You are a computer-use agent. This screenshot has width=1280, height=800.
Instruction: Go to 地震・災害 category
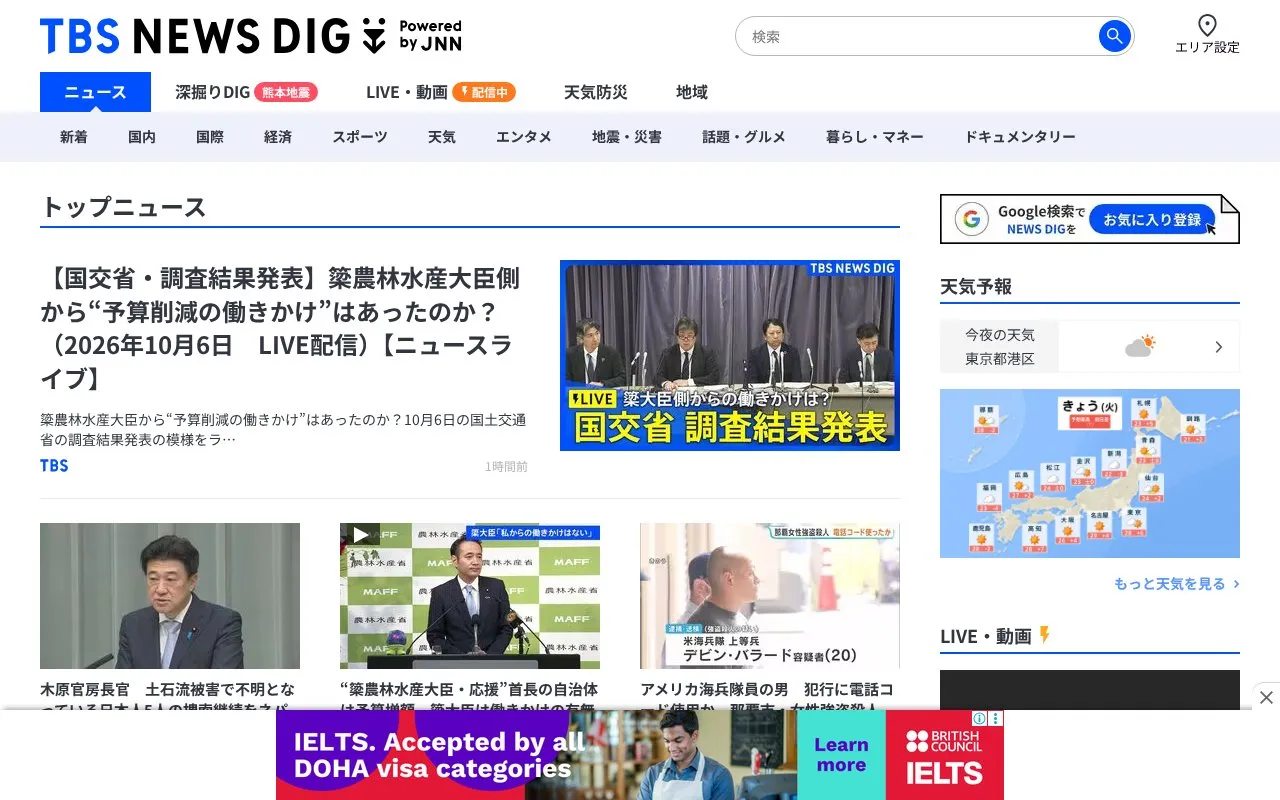[x=627, y=137]
